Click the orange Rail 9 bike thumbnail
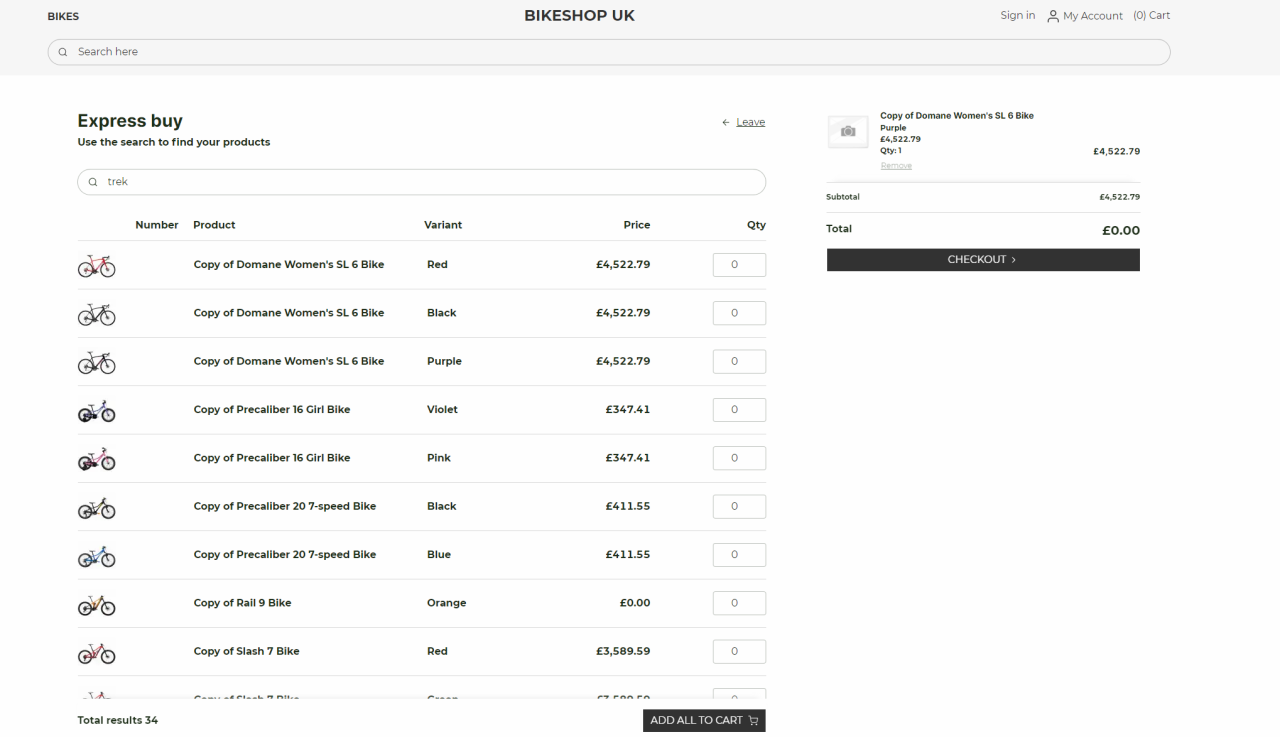The height and width of the screenshot is (737, 1280). [x=96, y=605]
